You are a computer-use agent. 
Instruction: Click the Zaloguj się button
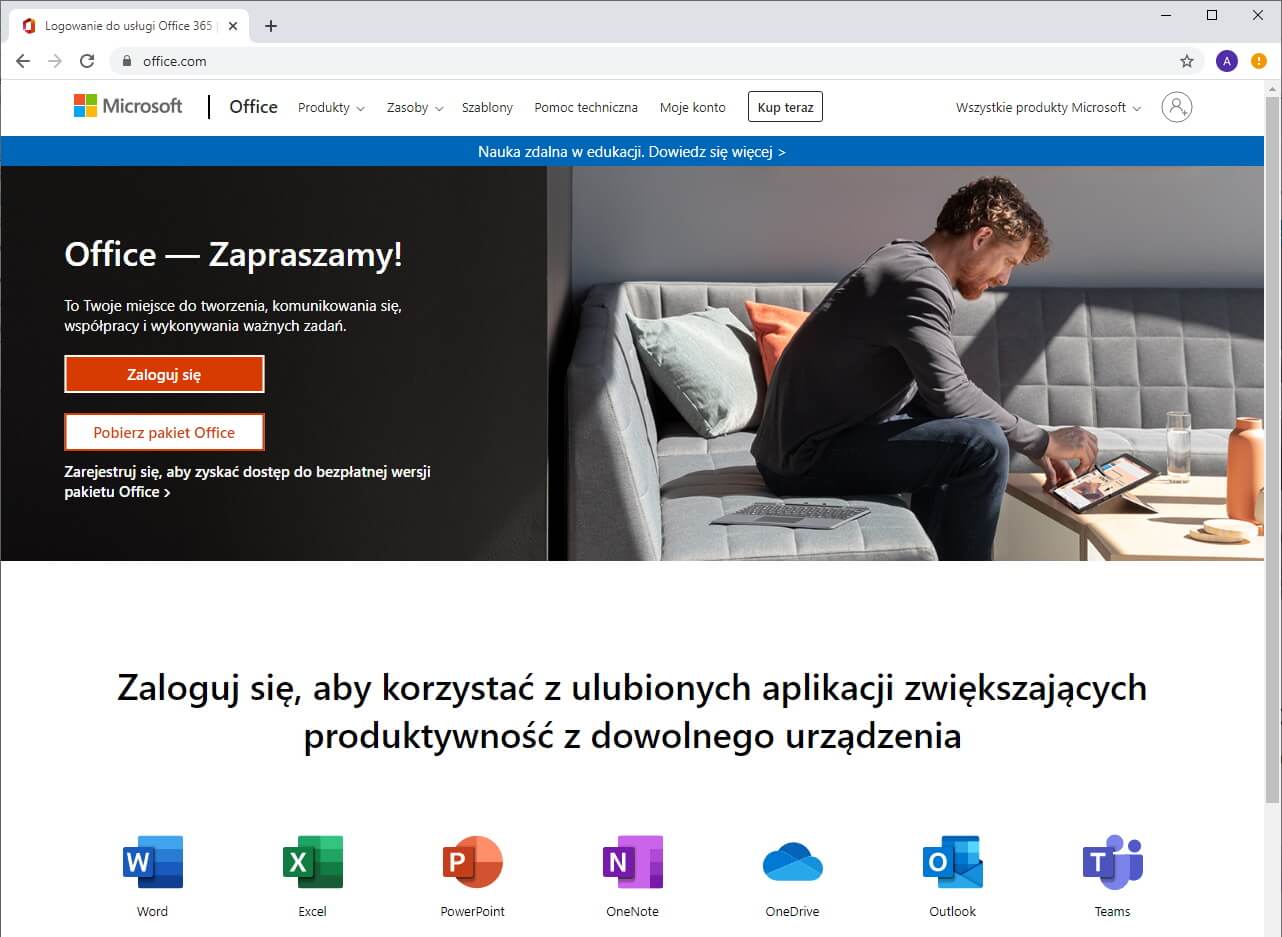pyautogui.click(x=164, y=375)
